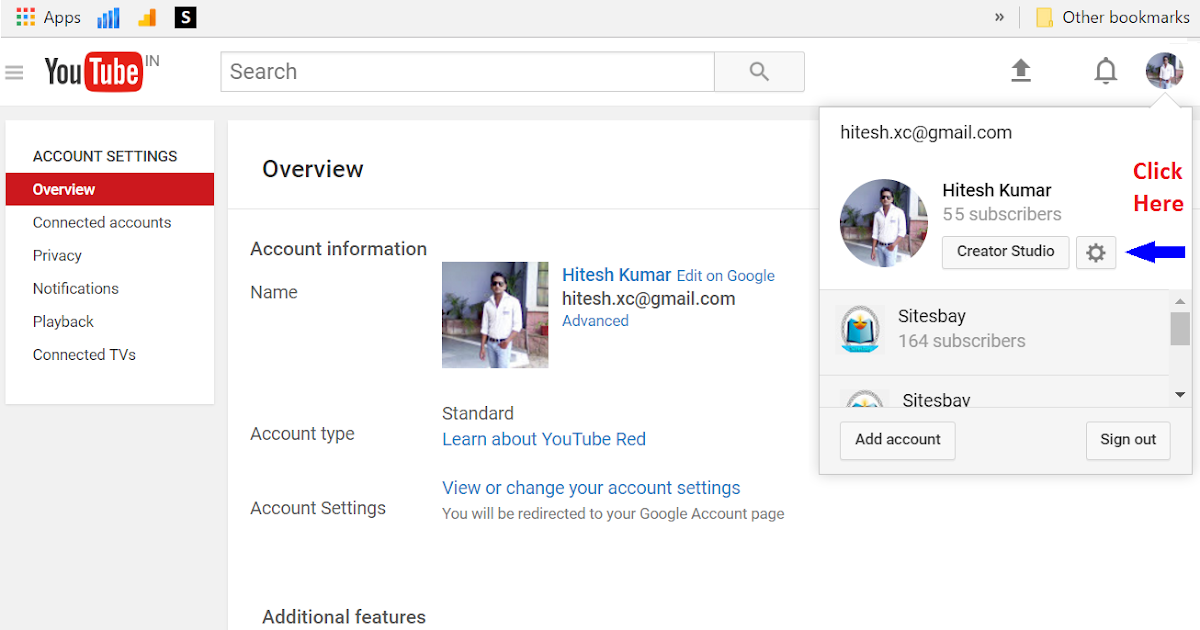Open the Privacy settings page
1200x630 pixels.
(x=57, y=255)
